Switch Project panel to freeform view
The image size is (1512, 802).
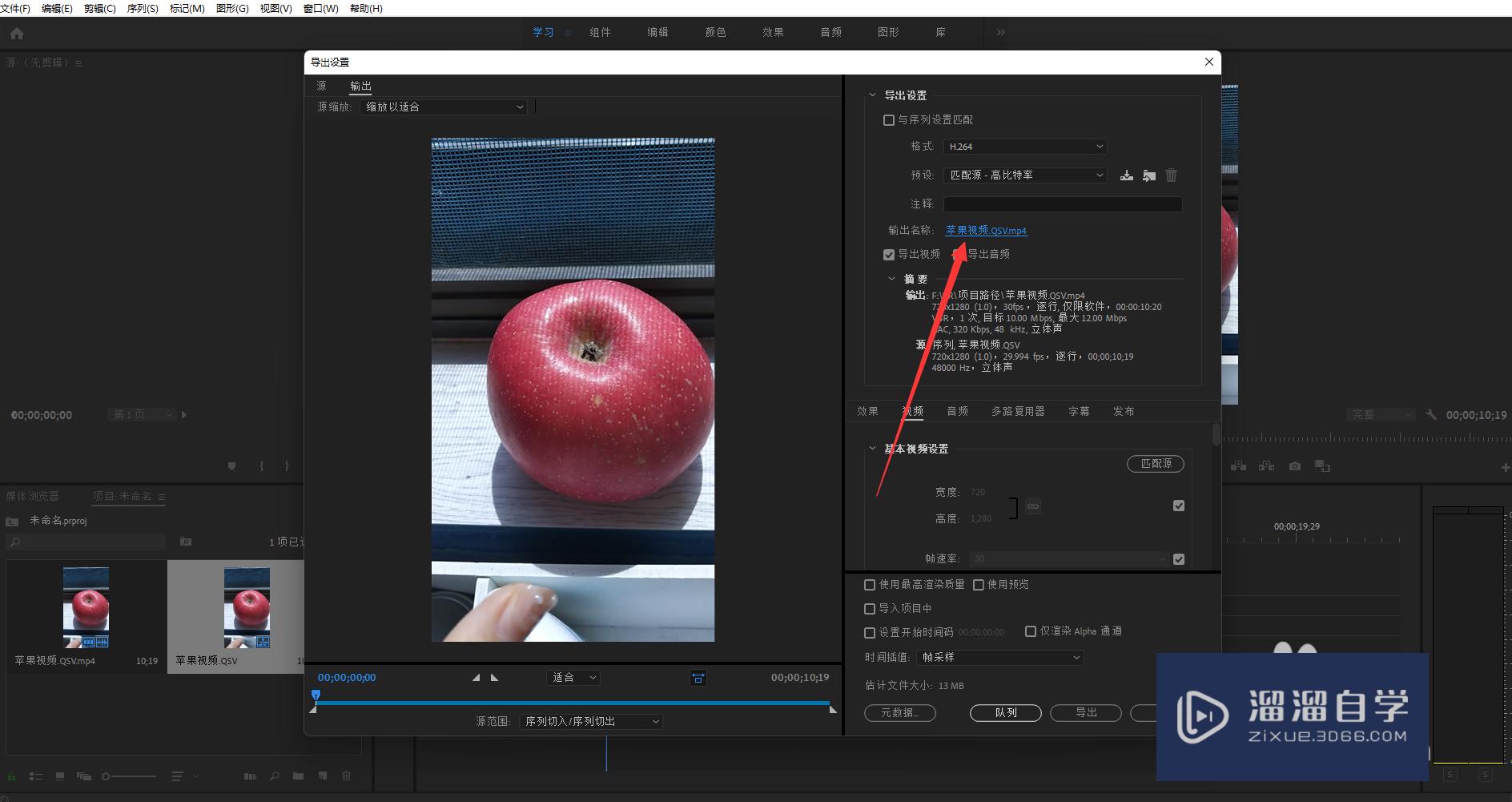click(84, 776)
